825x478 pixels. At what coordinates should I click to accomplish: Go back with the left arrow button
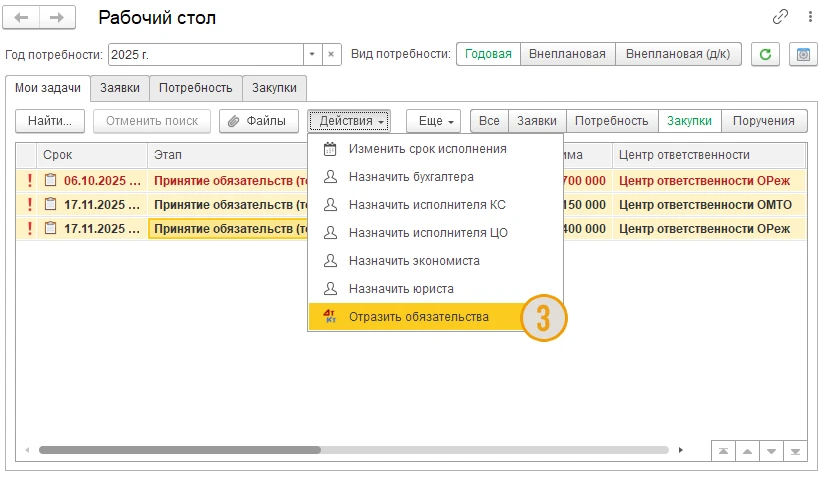(21, 17)
